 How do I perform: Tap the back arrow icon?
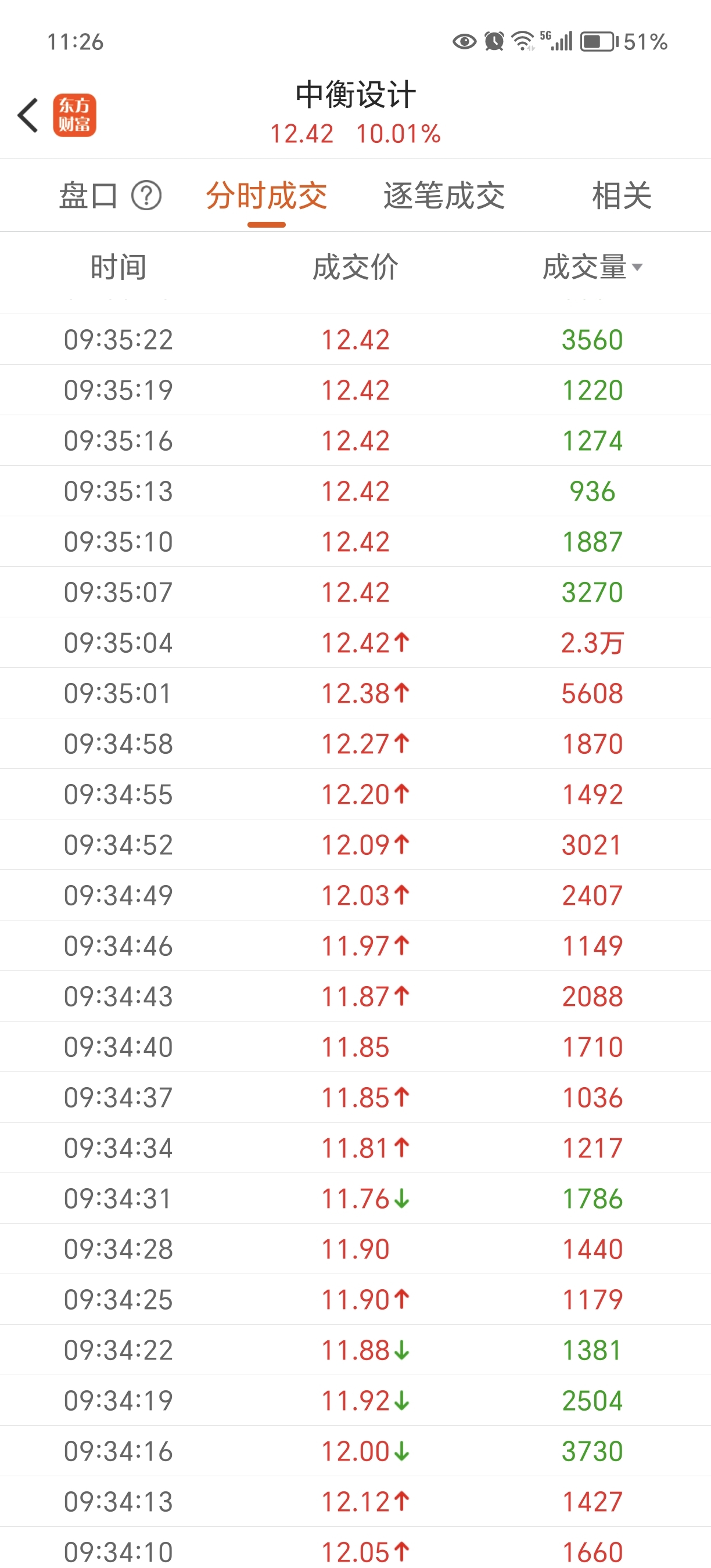tap(28, 115)
